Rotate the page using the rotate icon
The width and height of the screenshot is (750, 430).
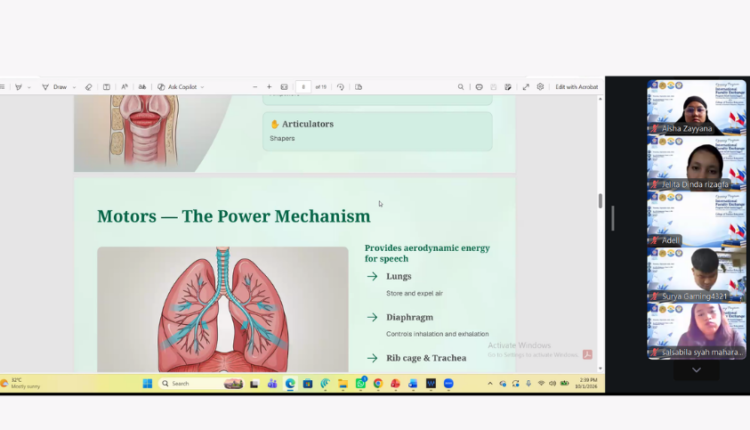pos(341,87)
